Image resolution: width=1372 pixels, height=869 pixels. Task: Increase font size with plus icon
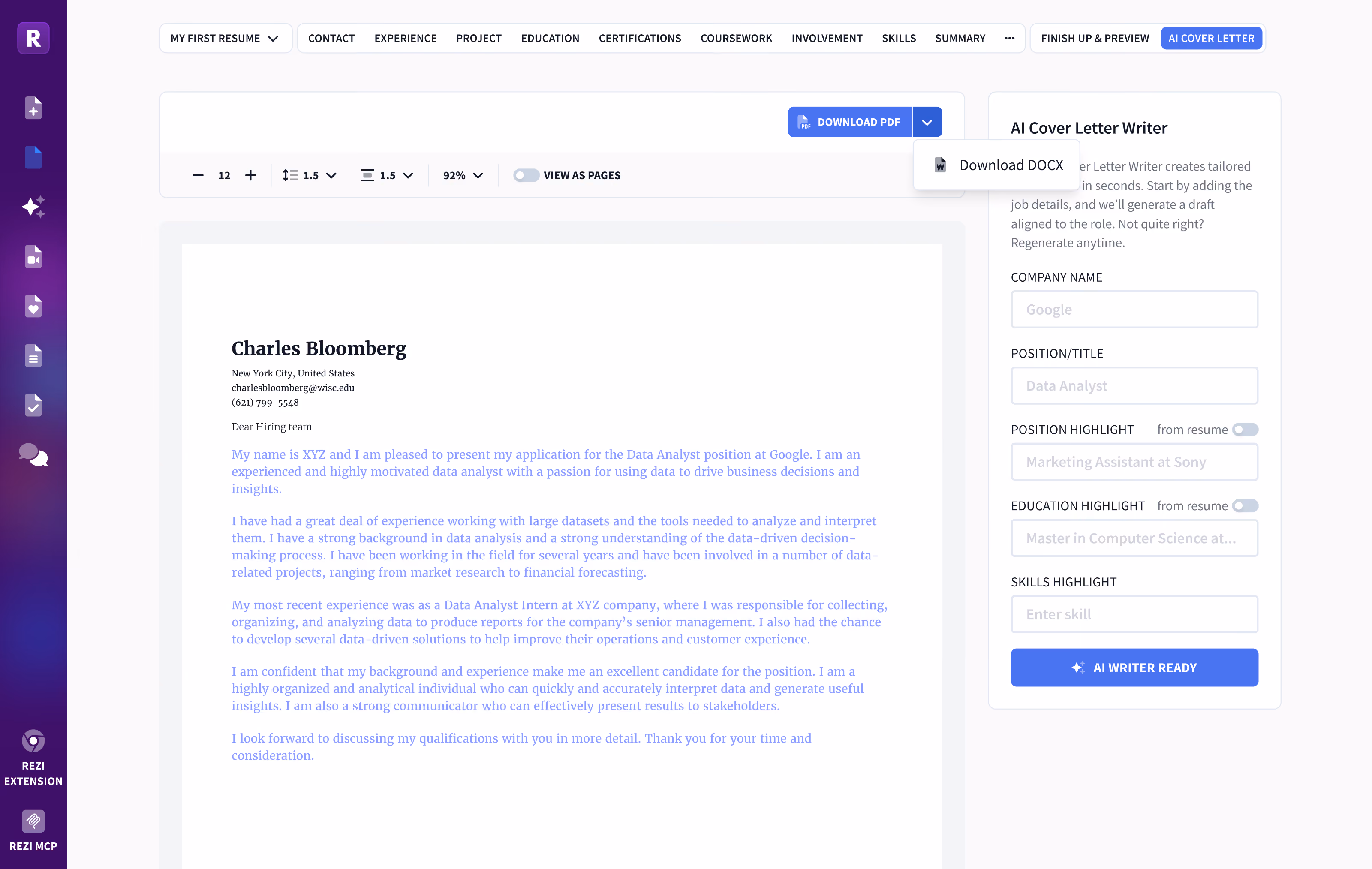click(250, 175)
